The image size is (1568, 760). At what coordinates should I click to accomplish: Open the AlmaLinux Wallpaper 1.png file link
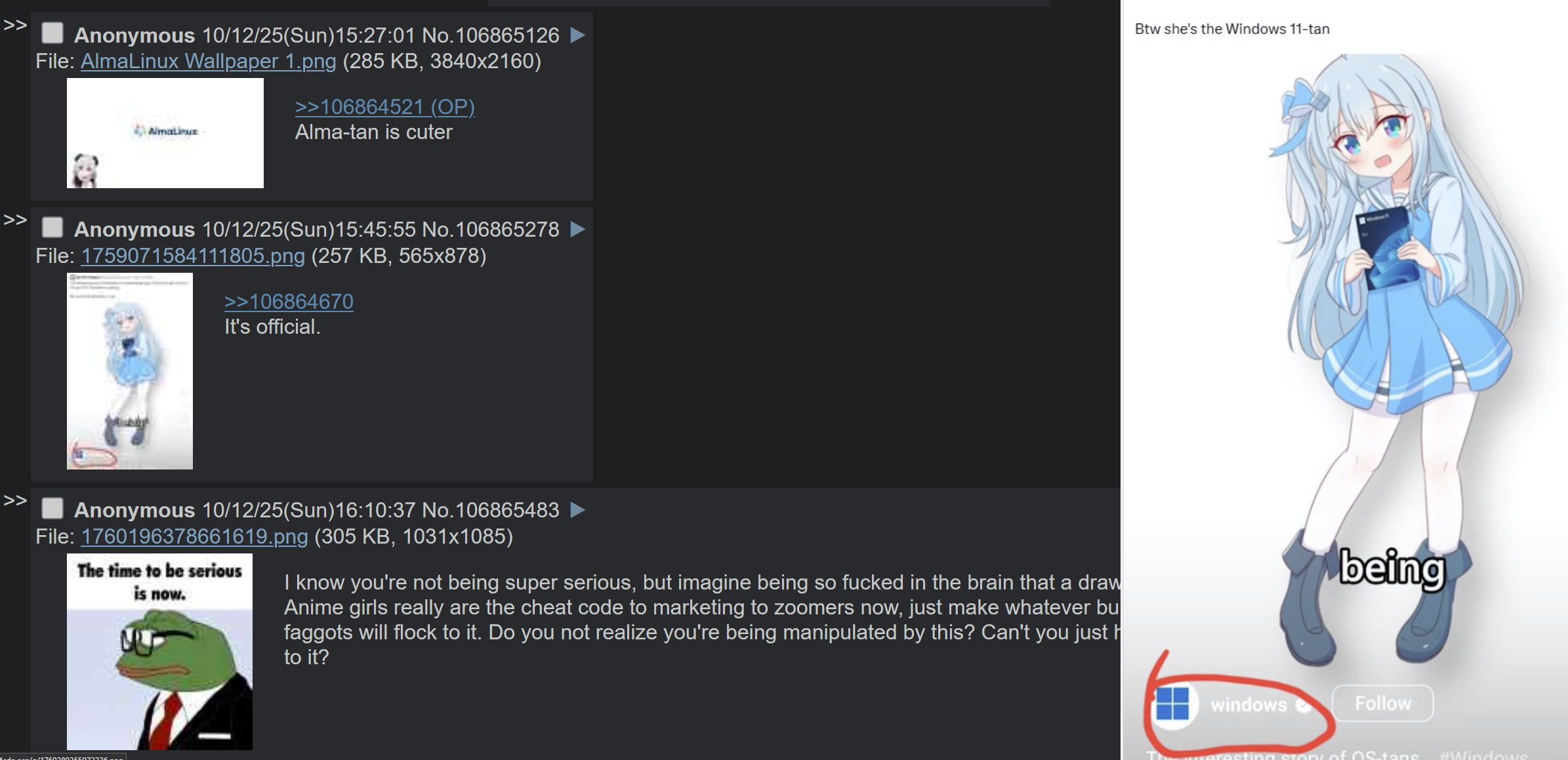click(209, 61)
